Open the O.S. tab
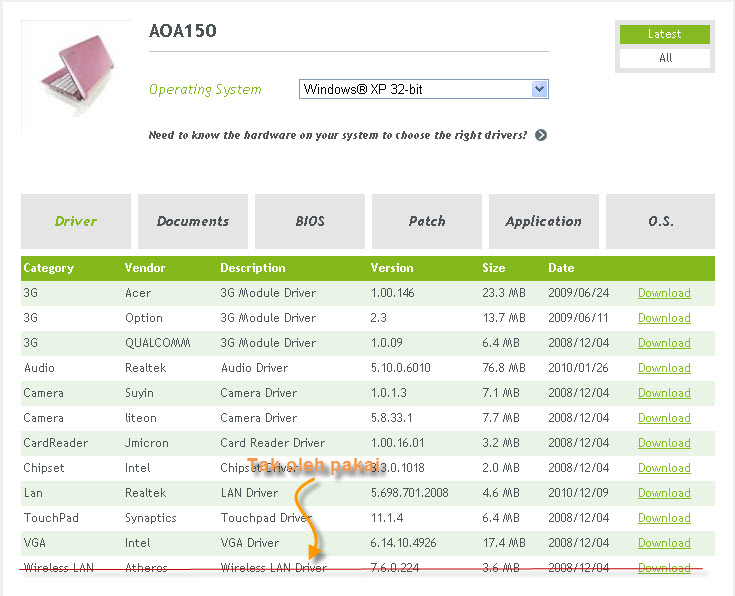 660,221
